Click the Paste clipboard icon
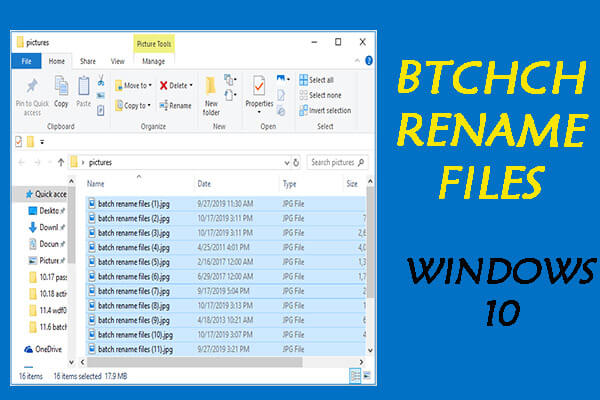 (x=83, y=85)
